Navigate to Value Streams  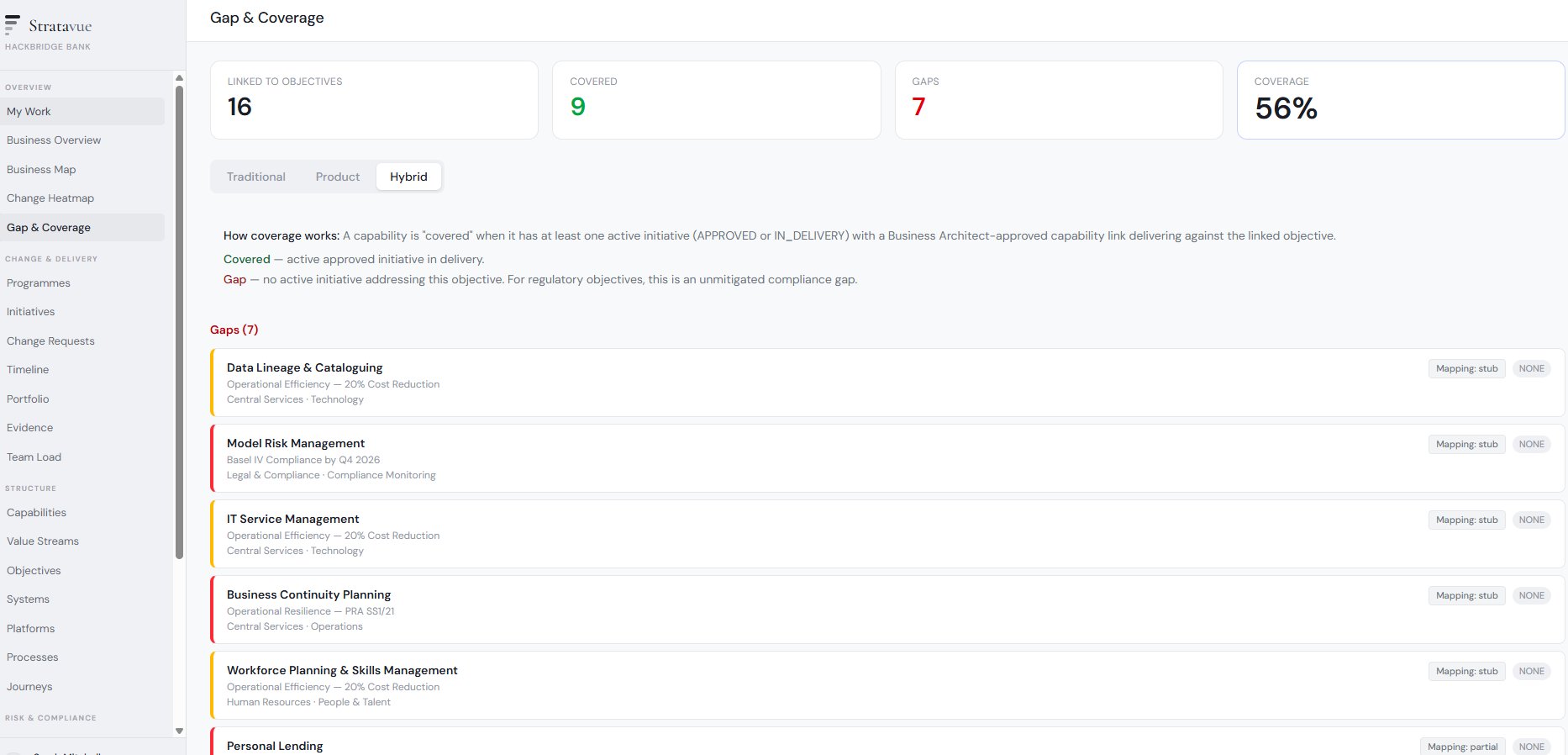click(x=43, y=541)
